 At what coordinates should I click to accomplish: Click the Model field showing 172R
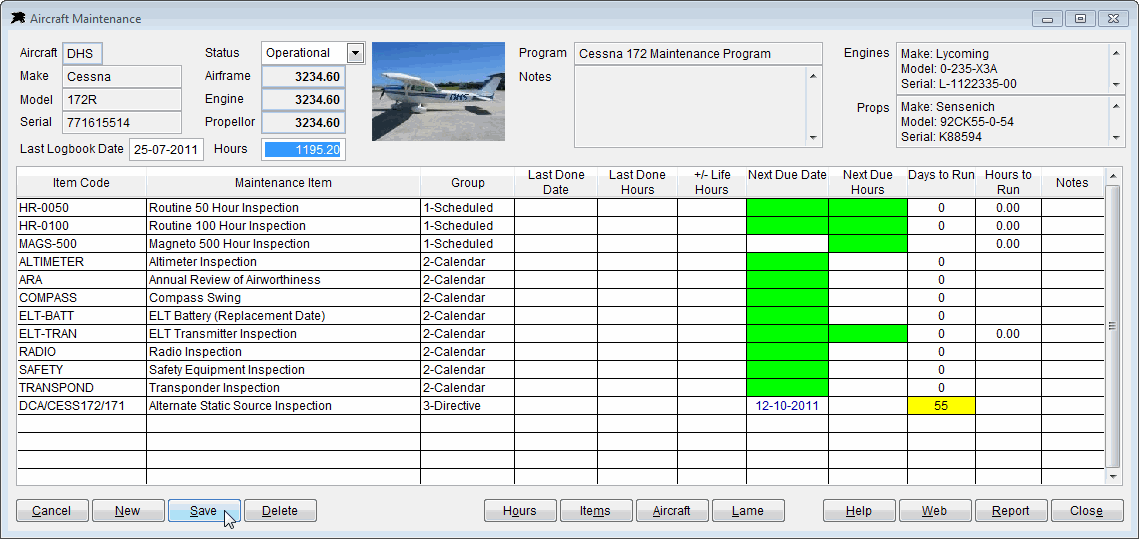click(122, 100)
